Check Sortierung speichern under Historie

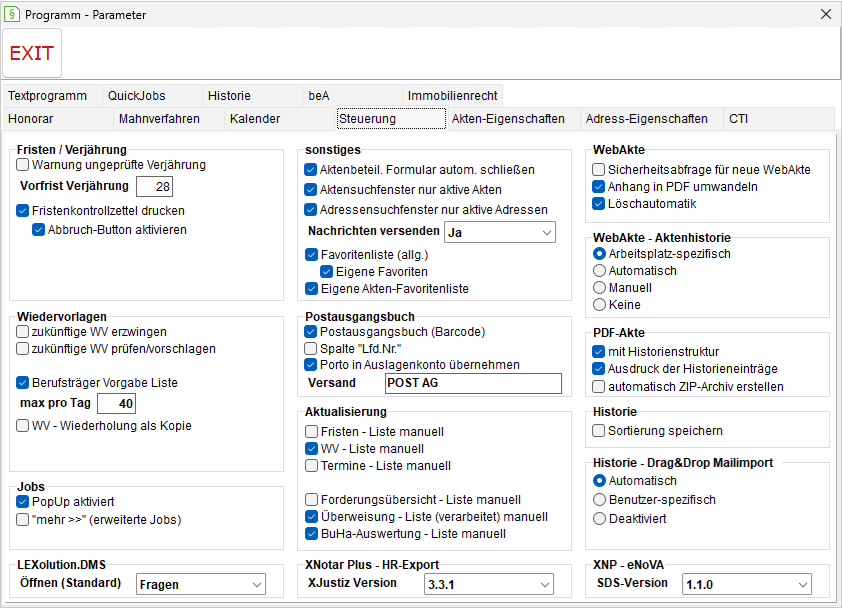click(598, 431)
